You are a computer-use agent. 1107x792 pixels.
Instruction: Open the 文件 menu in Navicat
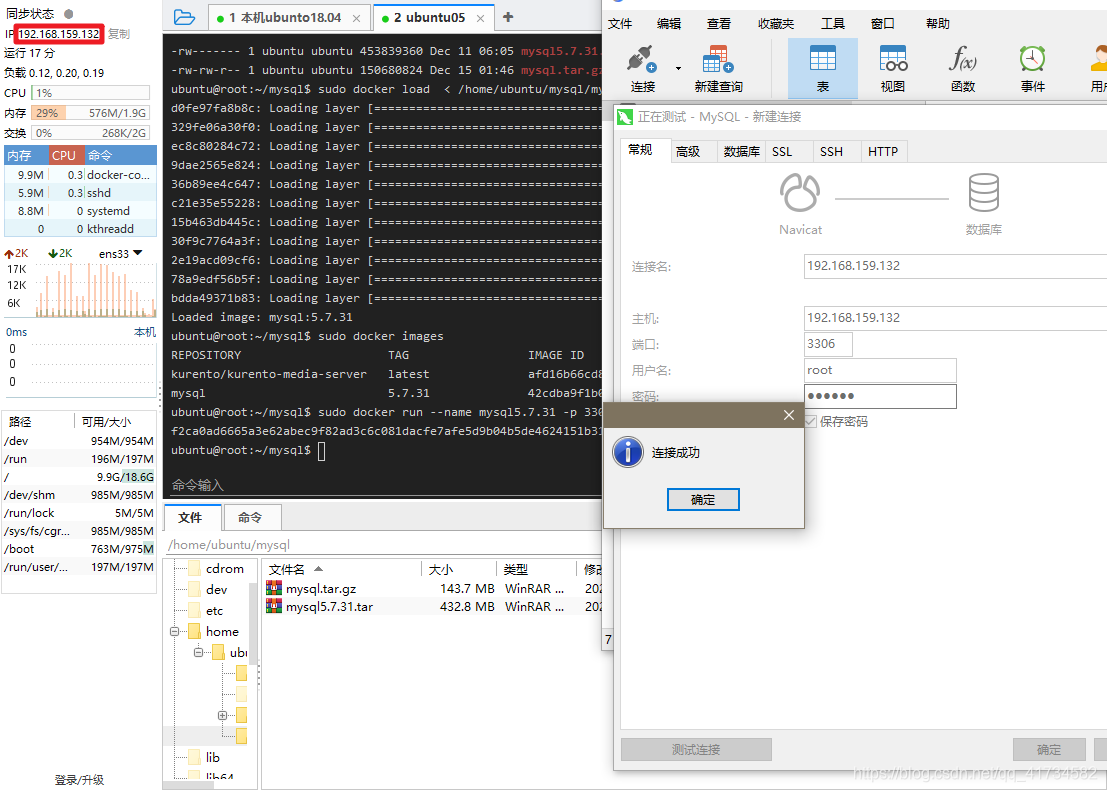[x=620, y=23]
